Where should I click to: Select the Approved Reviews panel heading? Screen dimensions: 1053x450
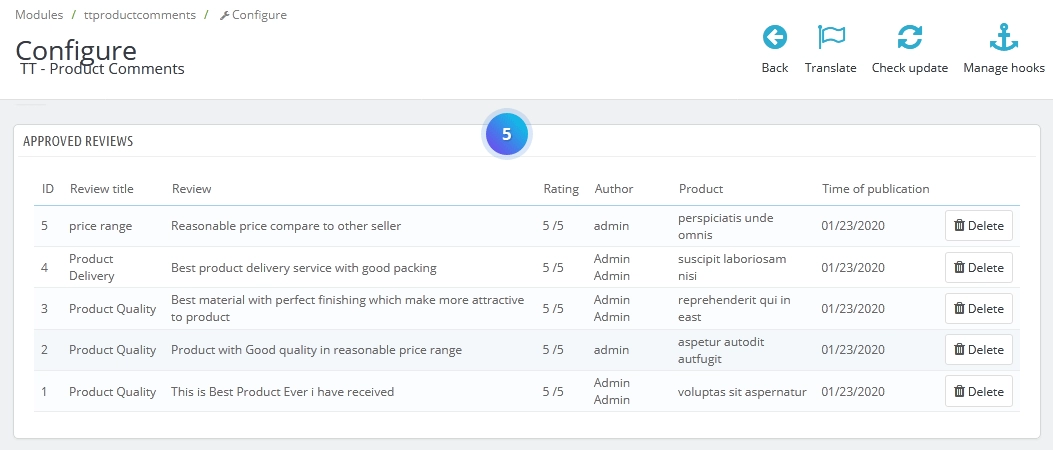click(x=78, y=142)
